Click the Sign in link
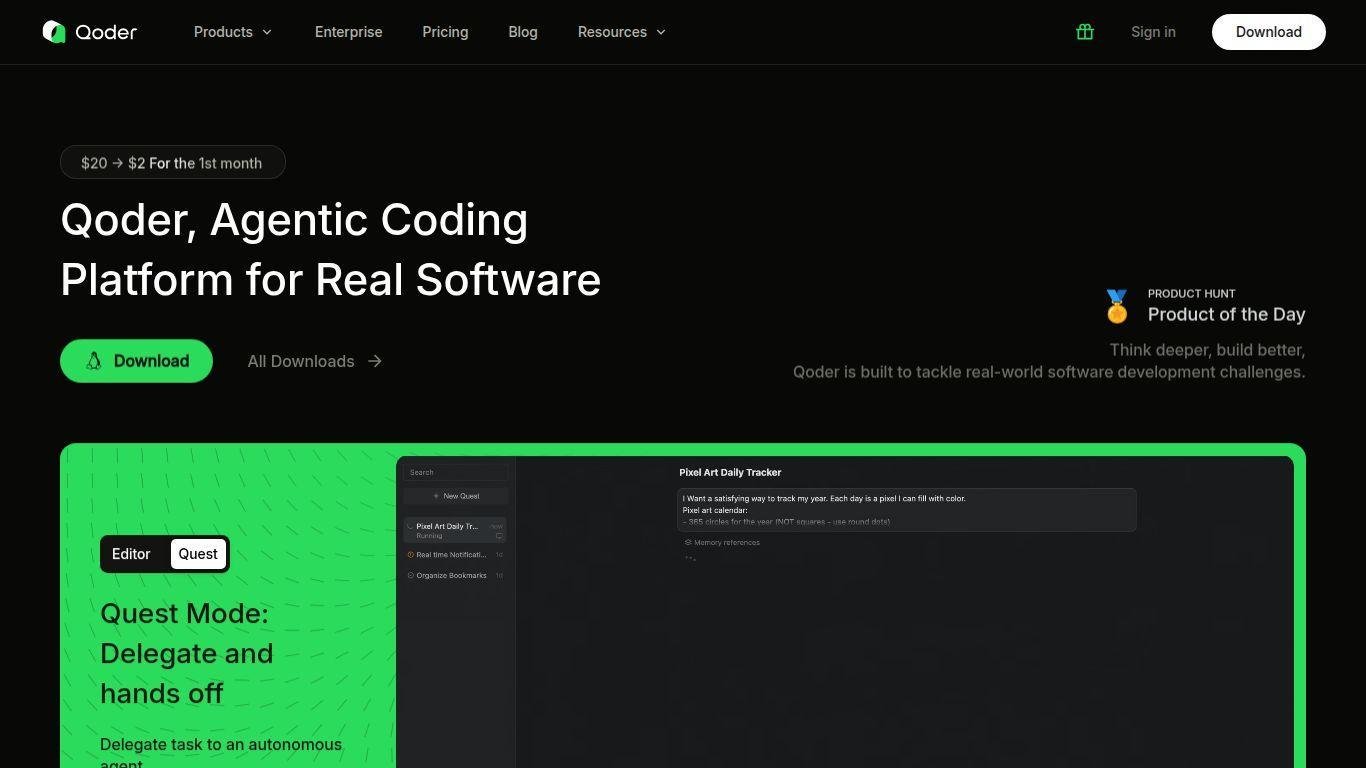 (x=1153, y=32)
